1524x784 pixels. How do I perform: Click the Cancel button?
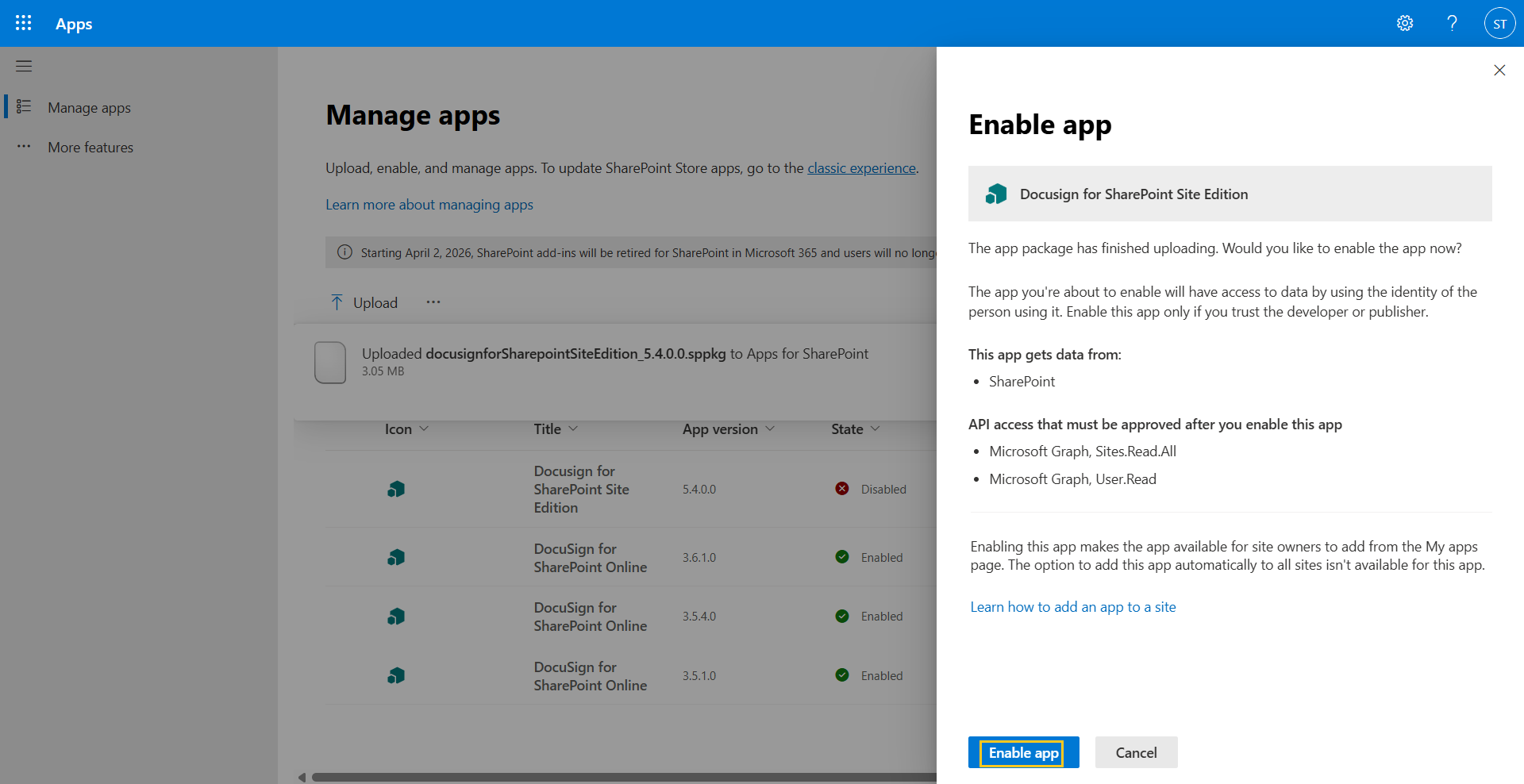1136,752
